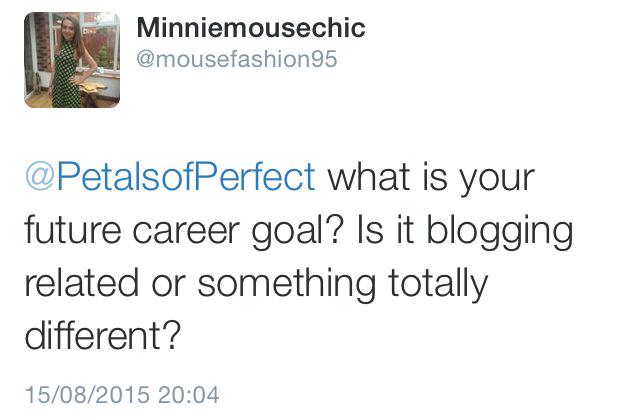Image resolution: width=640 pixels, height=420 pixels.
Task: Click the Minniemousechic display name
Action: pyautogui.click(x=249, y=28)
